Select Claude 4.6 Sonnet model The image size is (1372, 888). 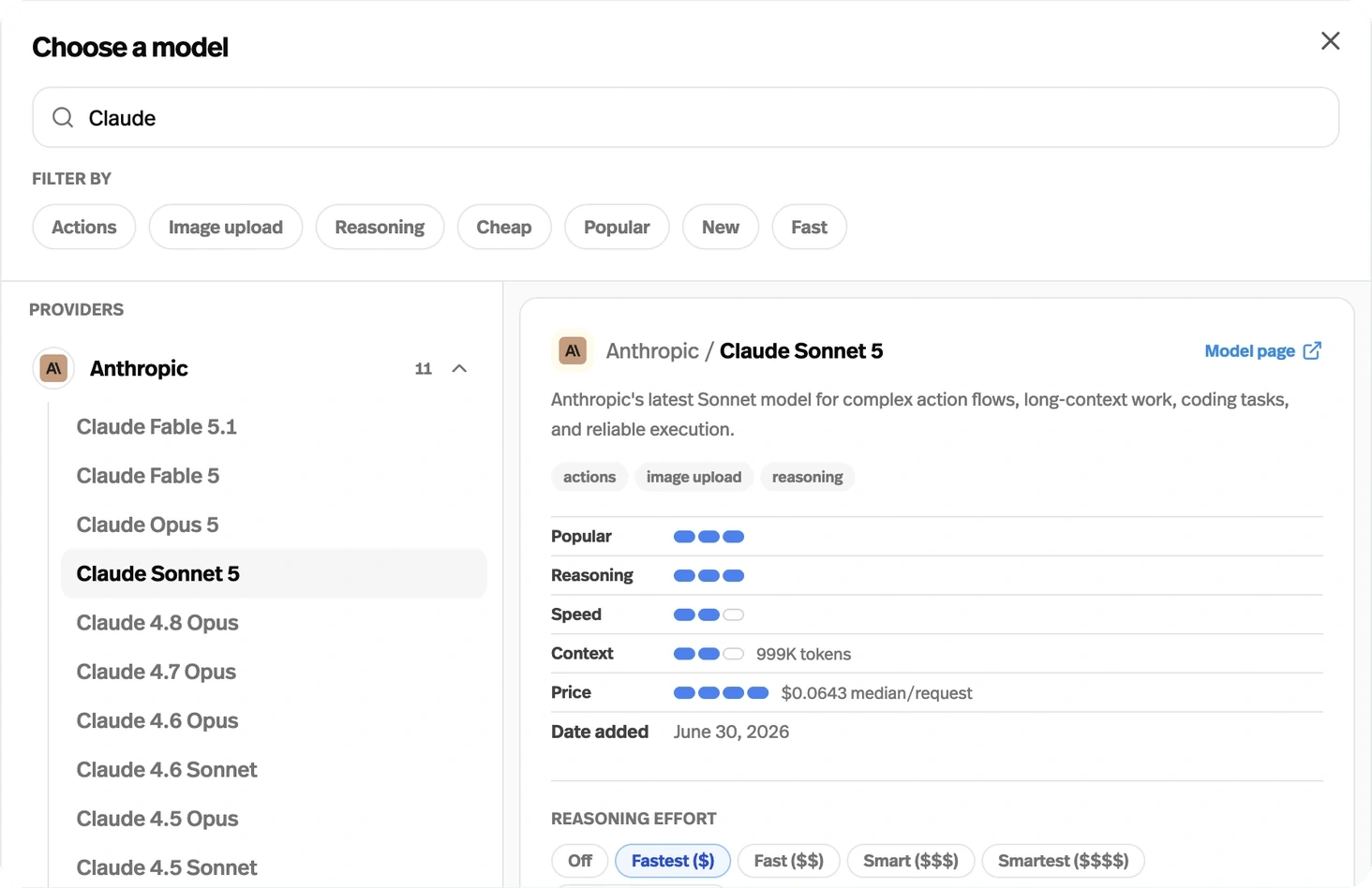(x=274, y=770)
